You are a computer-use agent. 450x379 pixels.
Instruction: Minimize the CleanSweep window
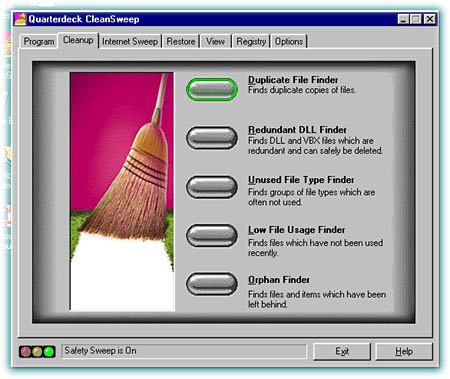[x=404, y=19]
